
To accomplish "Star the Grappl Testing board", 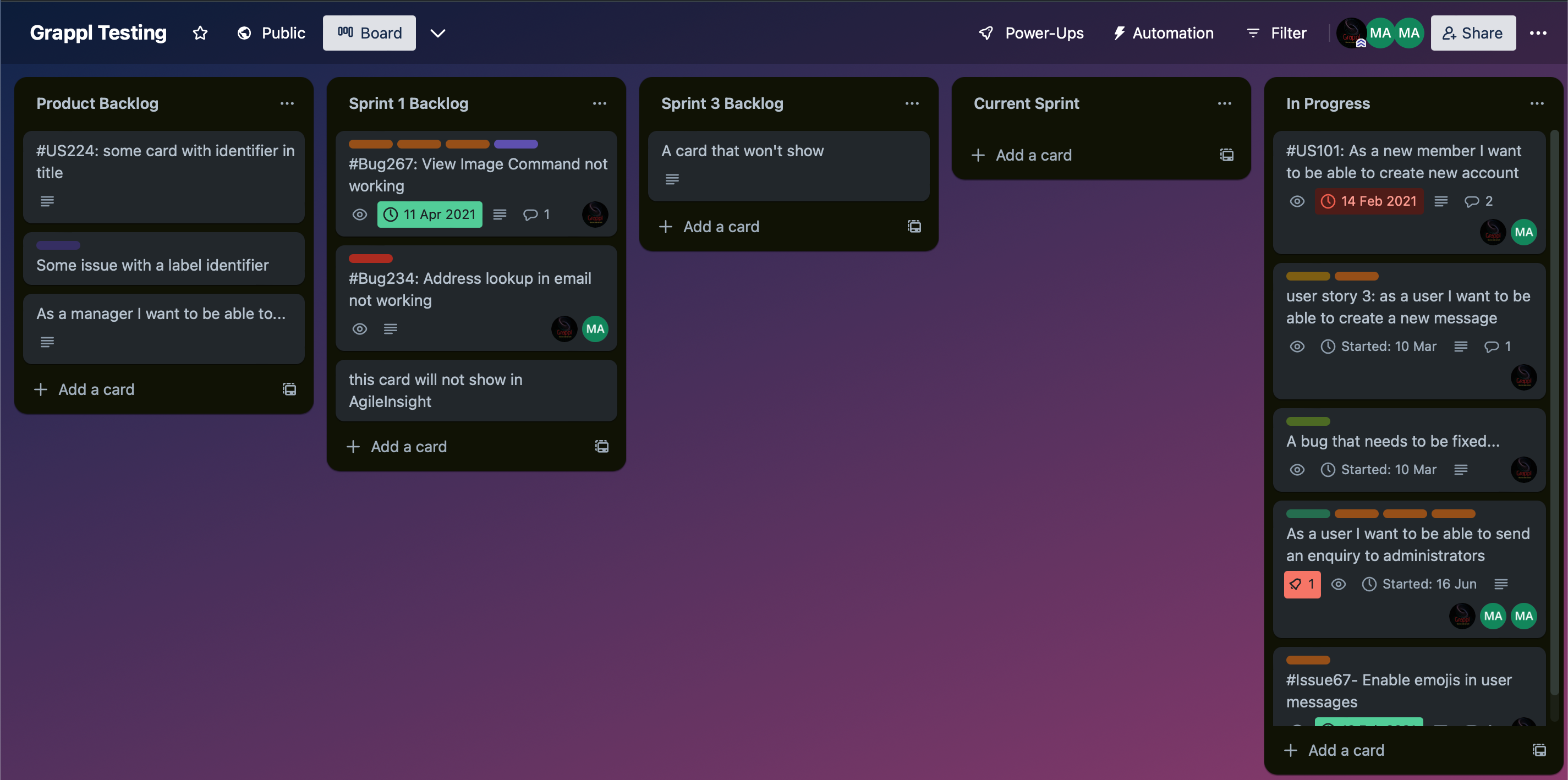I will tap(200, 33).
